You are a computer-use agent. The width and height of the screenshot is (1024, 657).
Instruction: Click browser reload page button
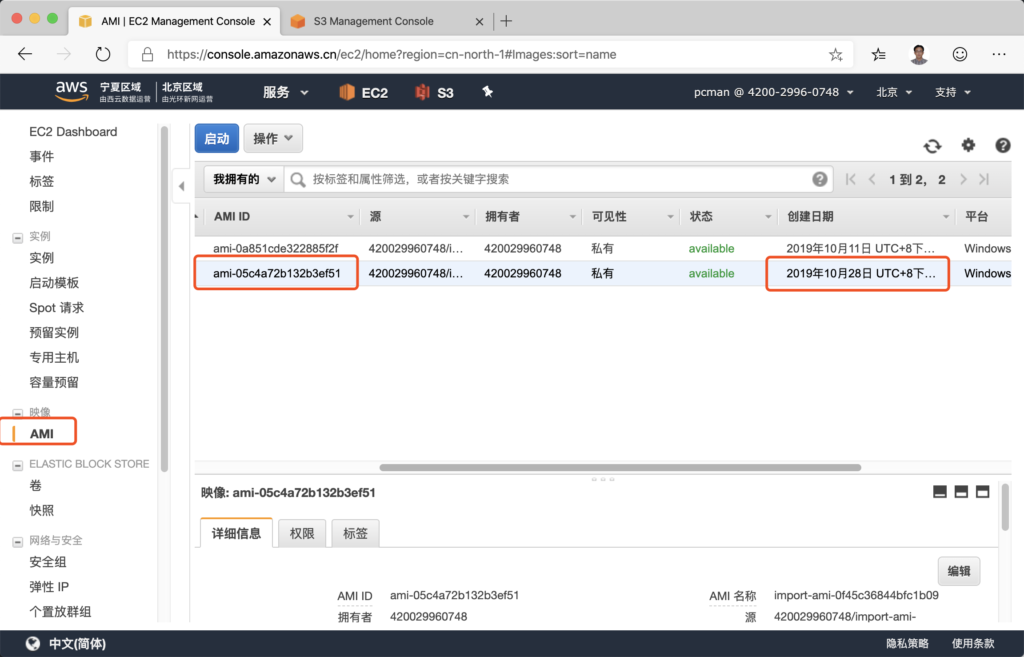click(103, 54)
